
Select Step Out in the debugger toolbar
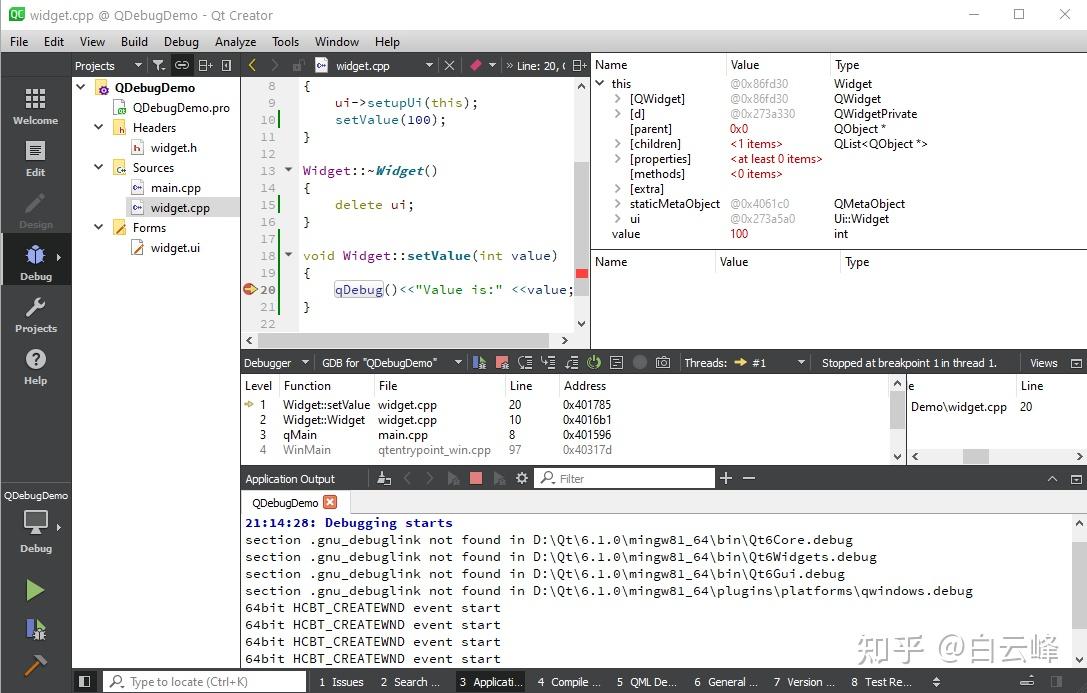tap(570, 362)
